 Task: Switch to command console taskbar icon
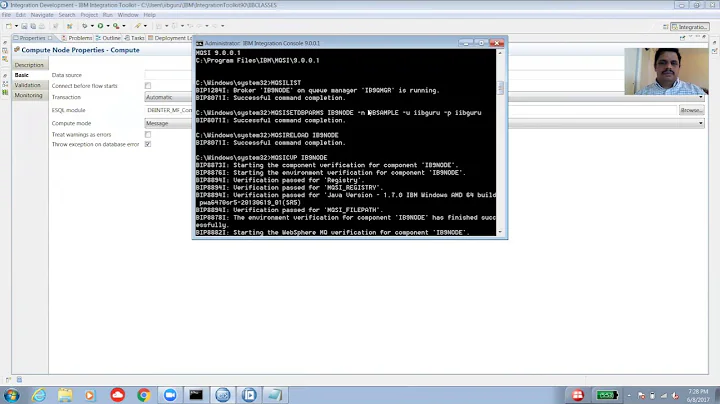pos(196,395)
